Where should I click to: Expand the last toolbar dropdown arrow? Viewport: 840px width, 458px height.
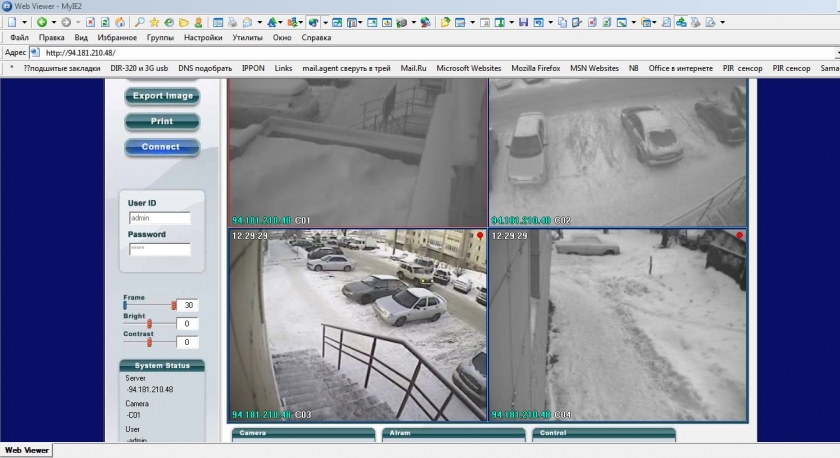723,22
